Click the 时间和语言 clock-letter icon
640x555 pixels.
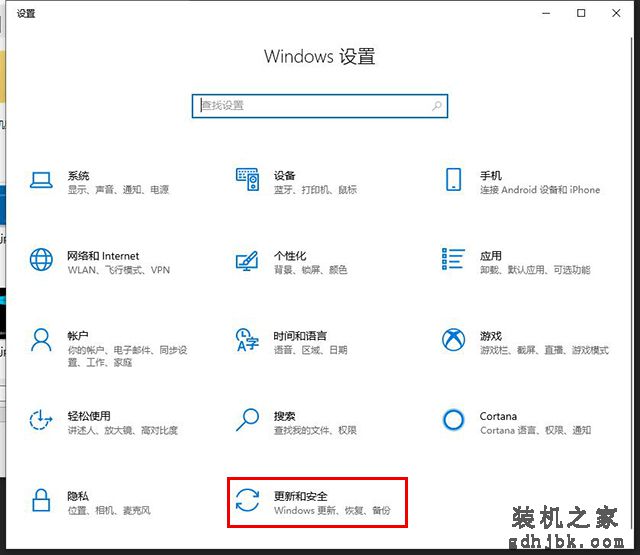(247, 340)
